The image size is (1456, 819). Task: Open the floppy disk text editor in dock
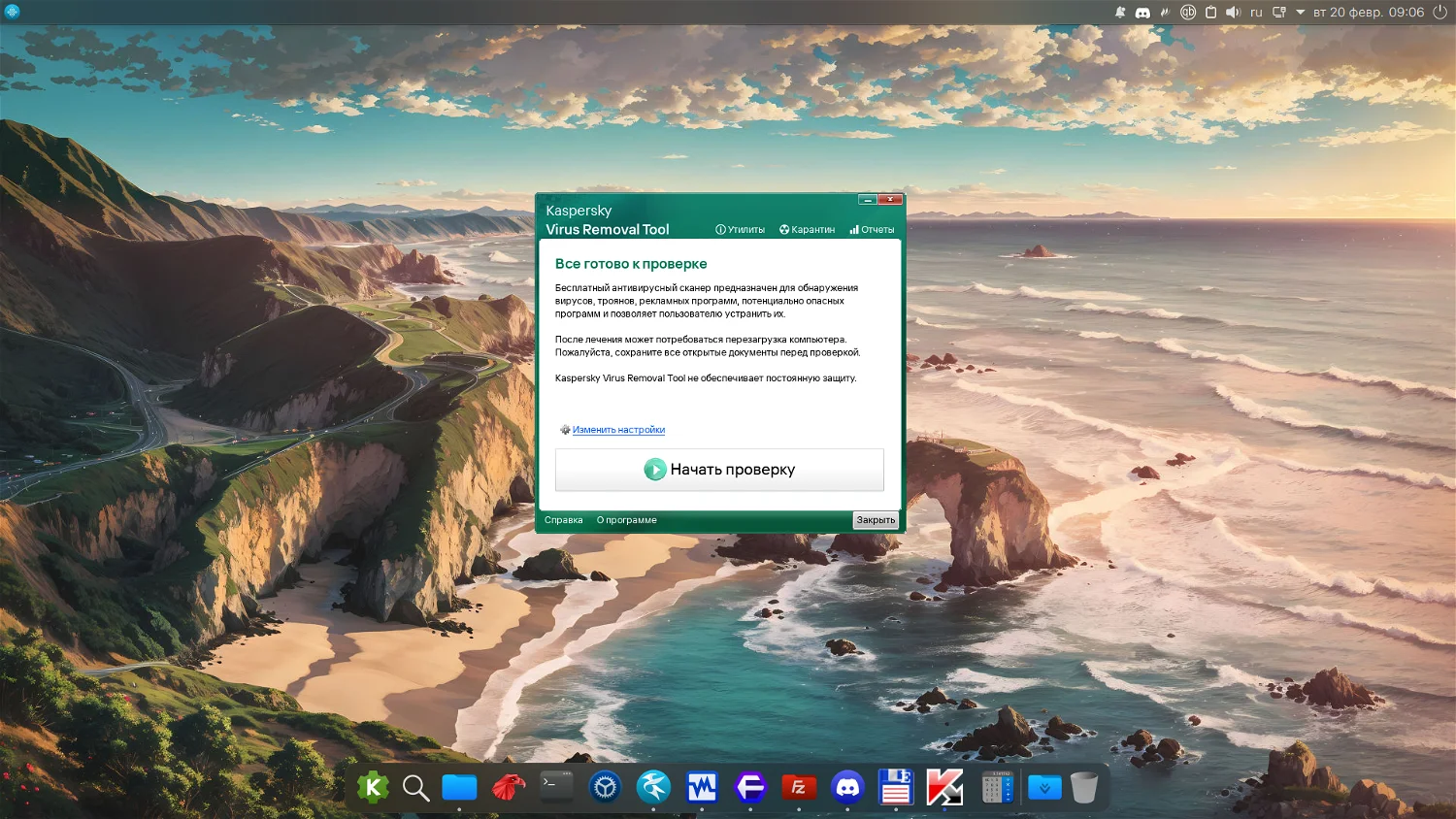896,787
